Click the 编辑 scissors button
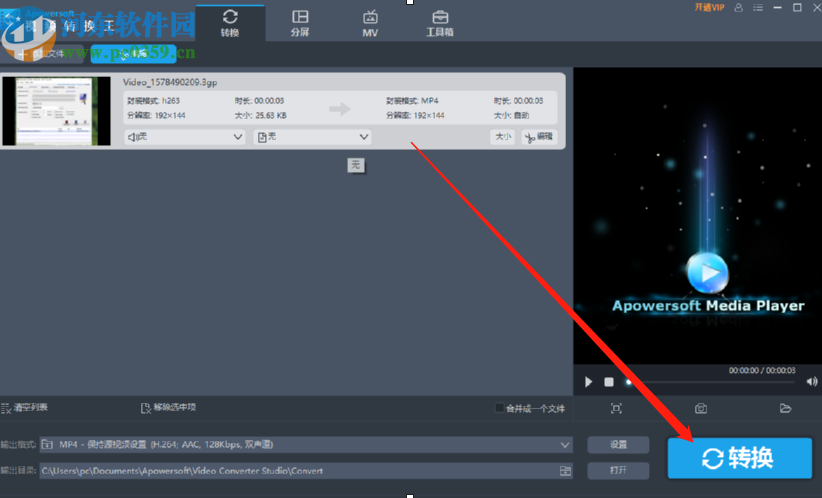This screenshot has height=498, width=822. click(x=539, y=137)
